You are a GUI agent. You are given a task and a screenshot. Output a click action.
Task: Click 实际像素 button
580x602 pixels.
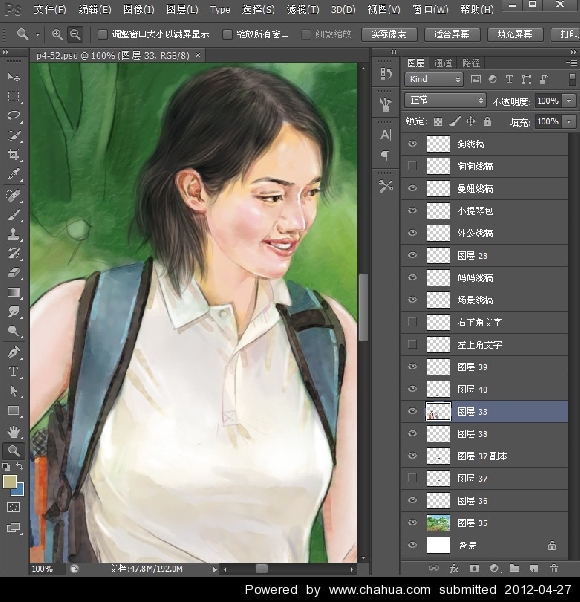click(389, 35)
